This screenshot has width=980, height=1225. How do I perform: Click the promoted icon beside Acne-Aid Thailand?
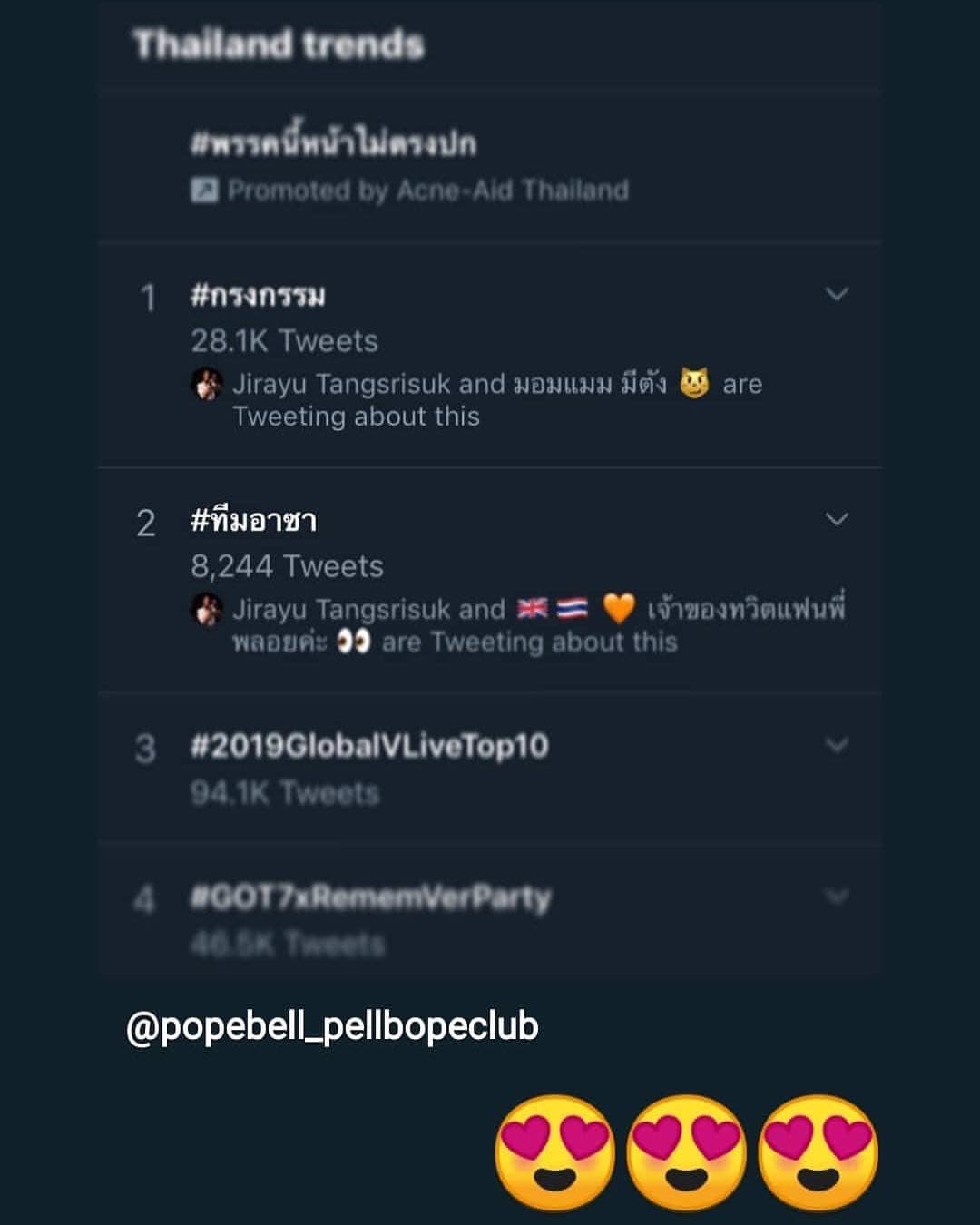coord(204,191)
